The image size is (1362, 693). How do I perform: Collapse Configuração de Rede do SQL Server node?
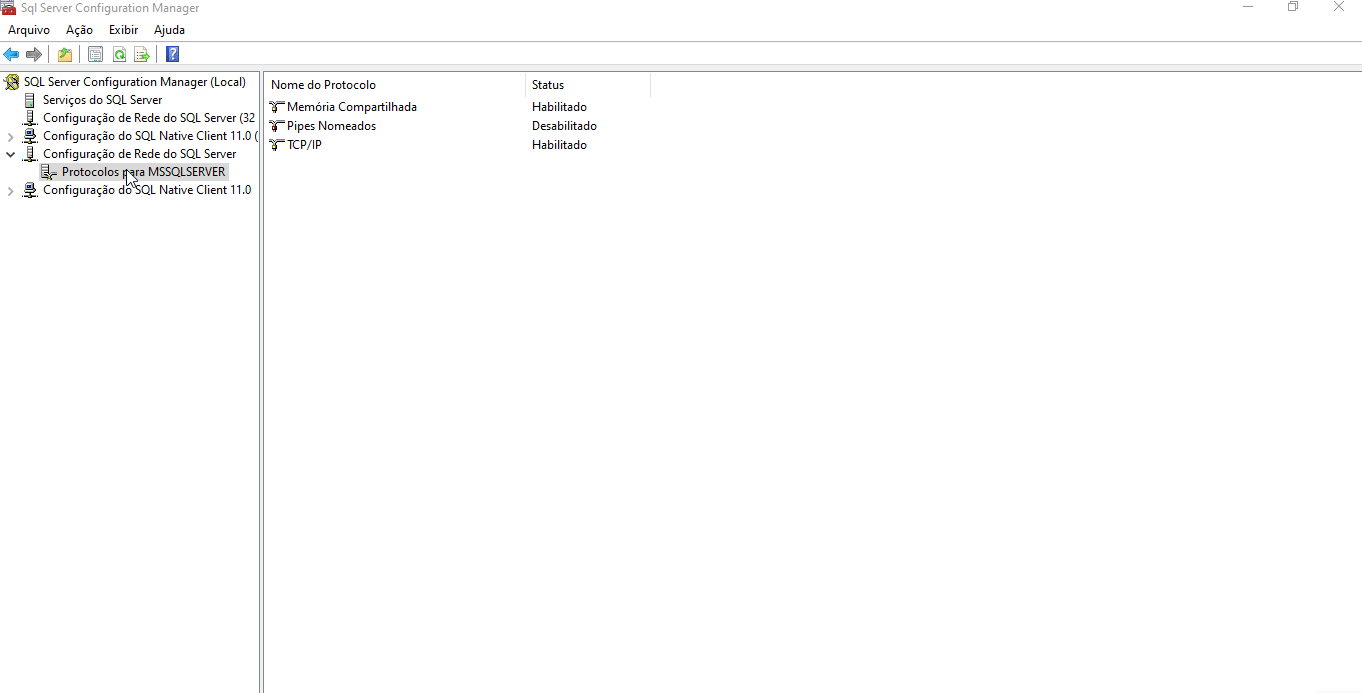11,154
